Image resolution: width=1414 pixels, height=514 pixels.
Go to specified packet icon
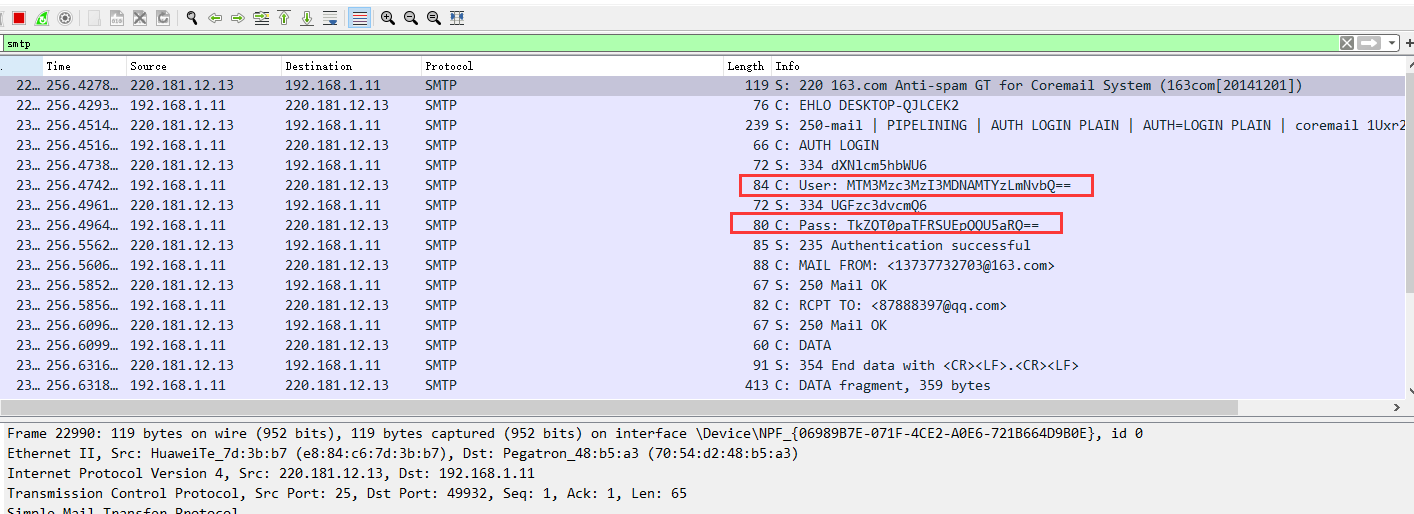click(261, 18)
